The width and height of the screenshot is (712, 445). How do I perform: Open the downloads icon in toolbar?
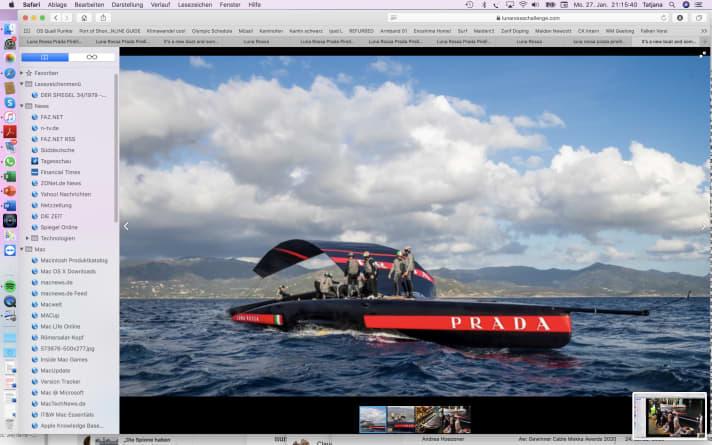(680, 18)
